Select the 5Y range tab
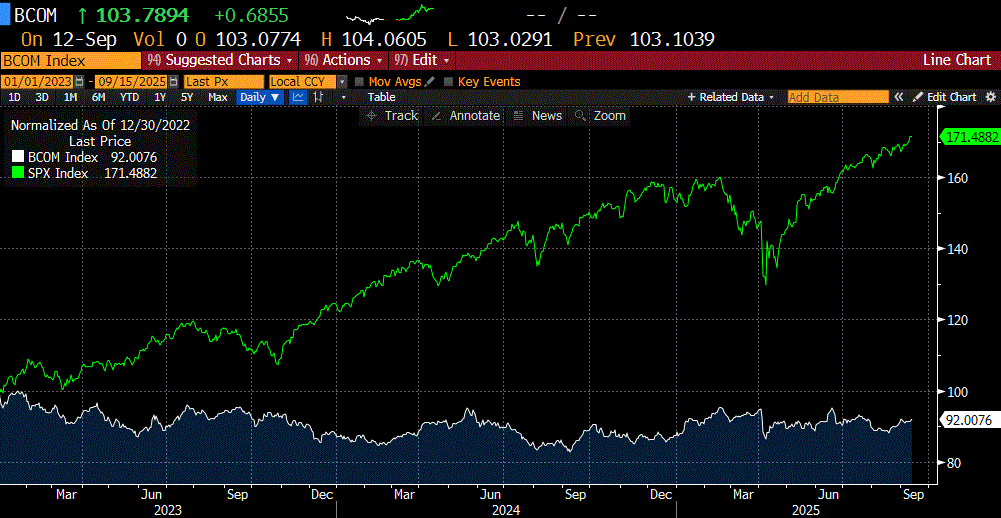Viewport: 1001px width, 518px height. tap(187, 97)
